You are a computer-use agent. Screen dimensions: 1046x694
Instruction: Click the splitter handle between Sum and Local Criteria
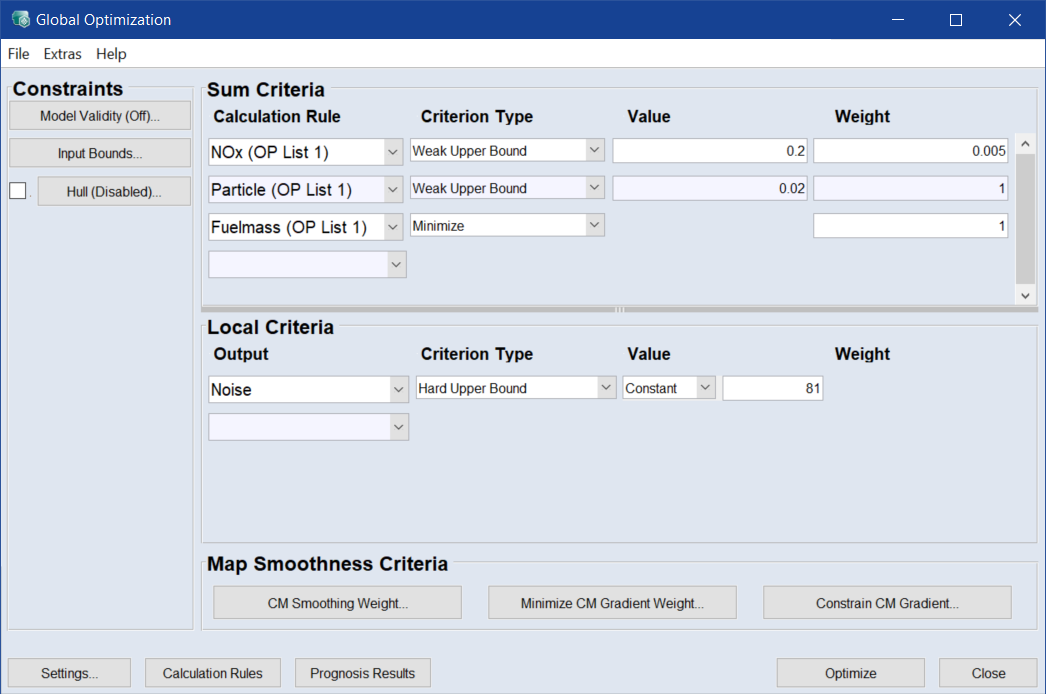pyautogui.click(x=619, y=309)
